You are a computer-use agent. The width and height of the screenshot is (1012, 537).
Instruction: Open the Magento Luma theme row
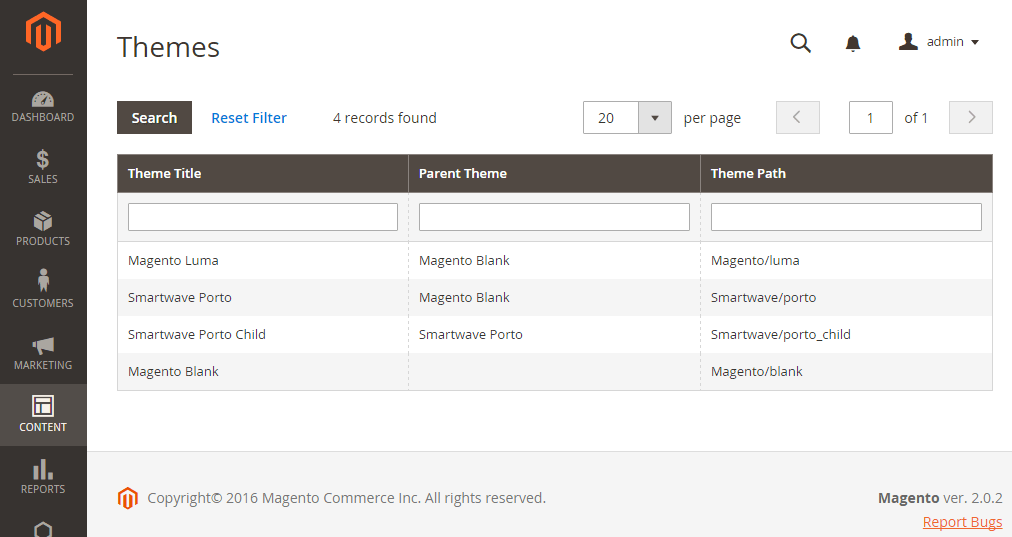(554, 261)
